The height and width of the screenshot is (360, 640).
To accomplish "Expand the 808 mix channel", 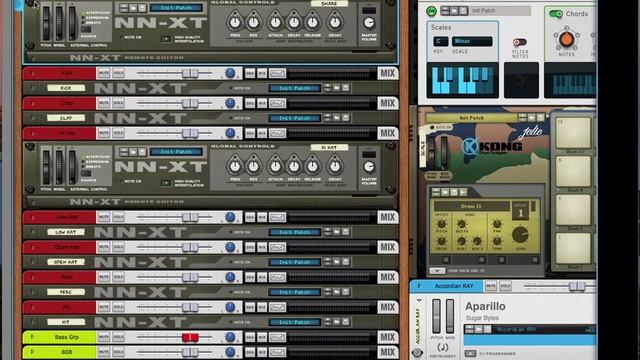I will tap(33, 352).
